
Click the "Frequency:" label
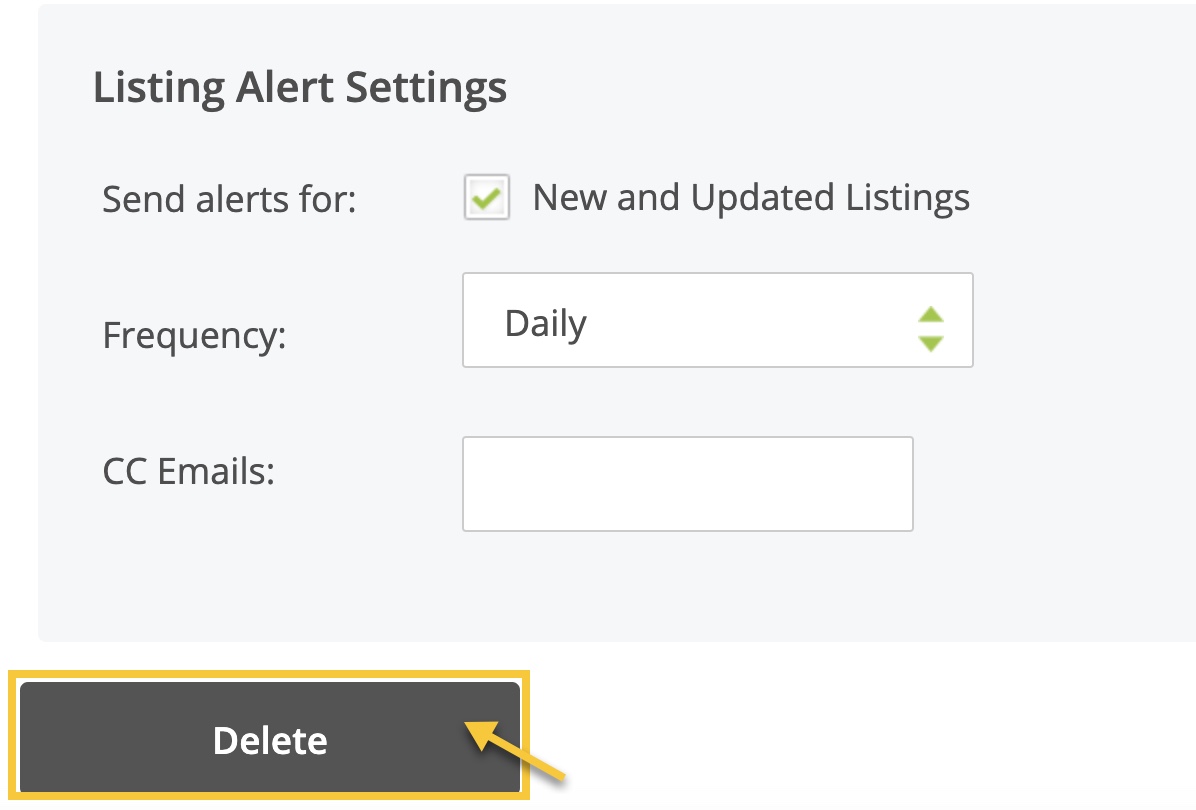[194, 335]
